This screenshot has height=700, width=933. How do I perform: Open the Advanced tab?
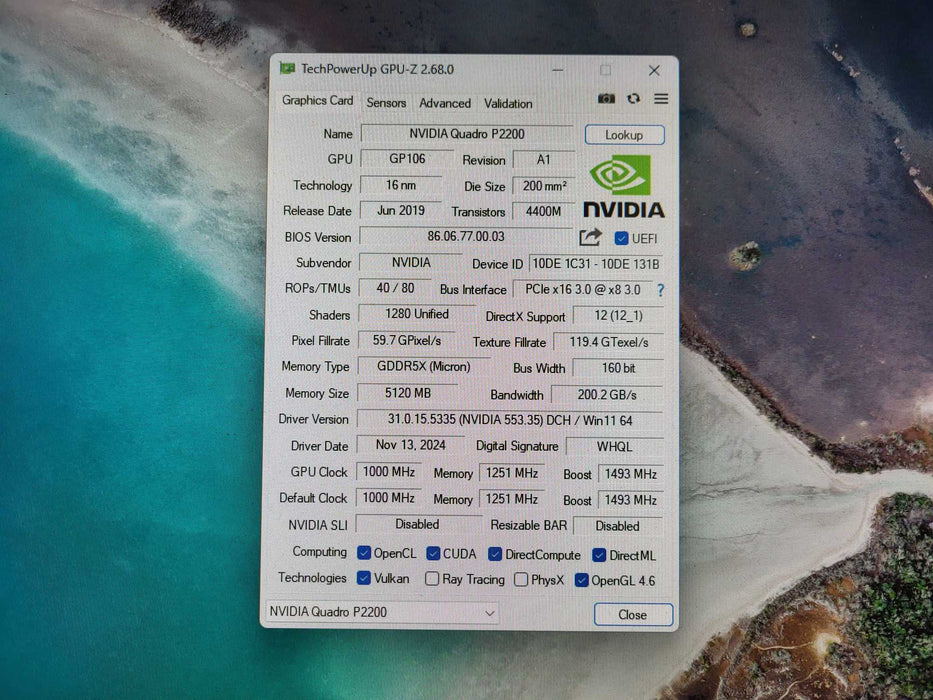[445, 102]
